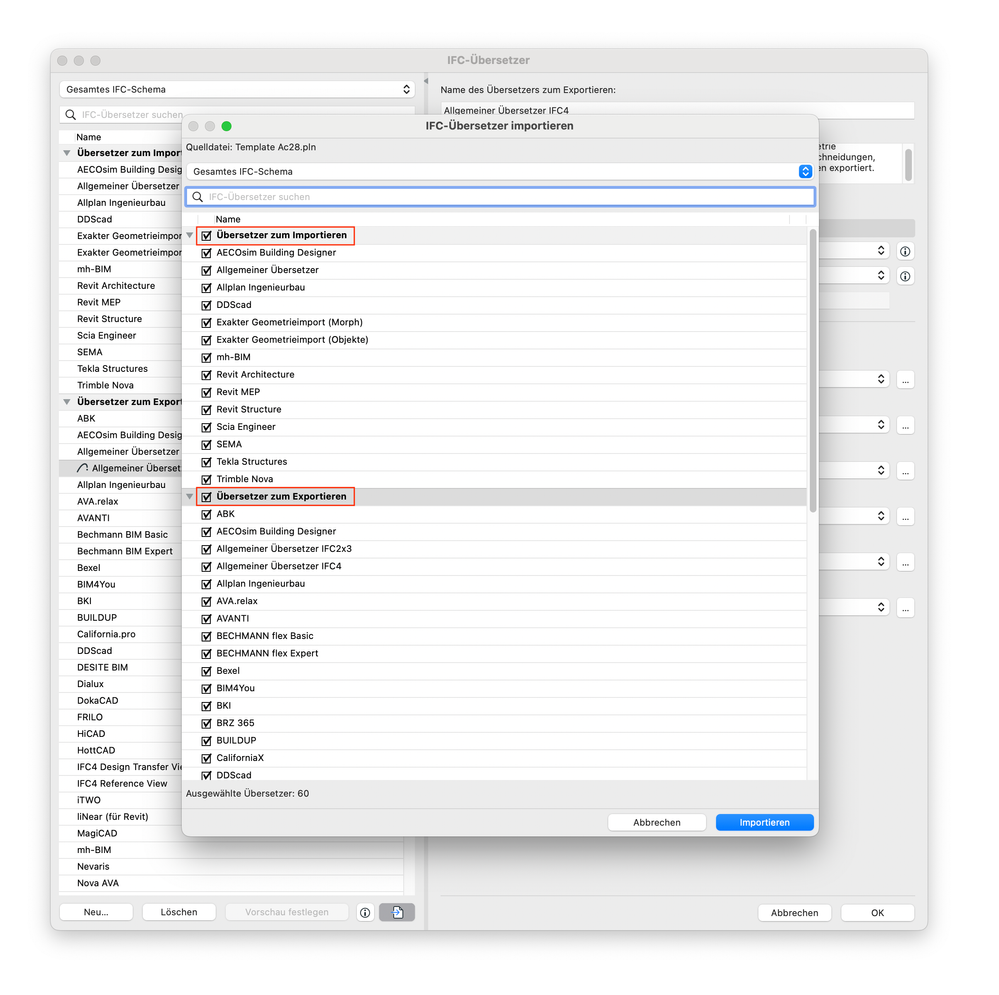This screenshot has width=999, height=995.
Task: Select Bechmann BIM Basic in back window
Action: 121,534
